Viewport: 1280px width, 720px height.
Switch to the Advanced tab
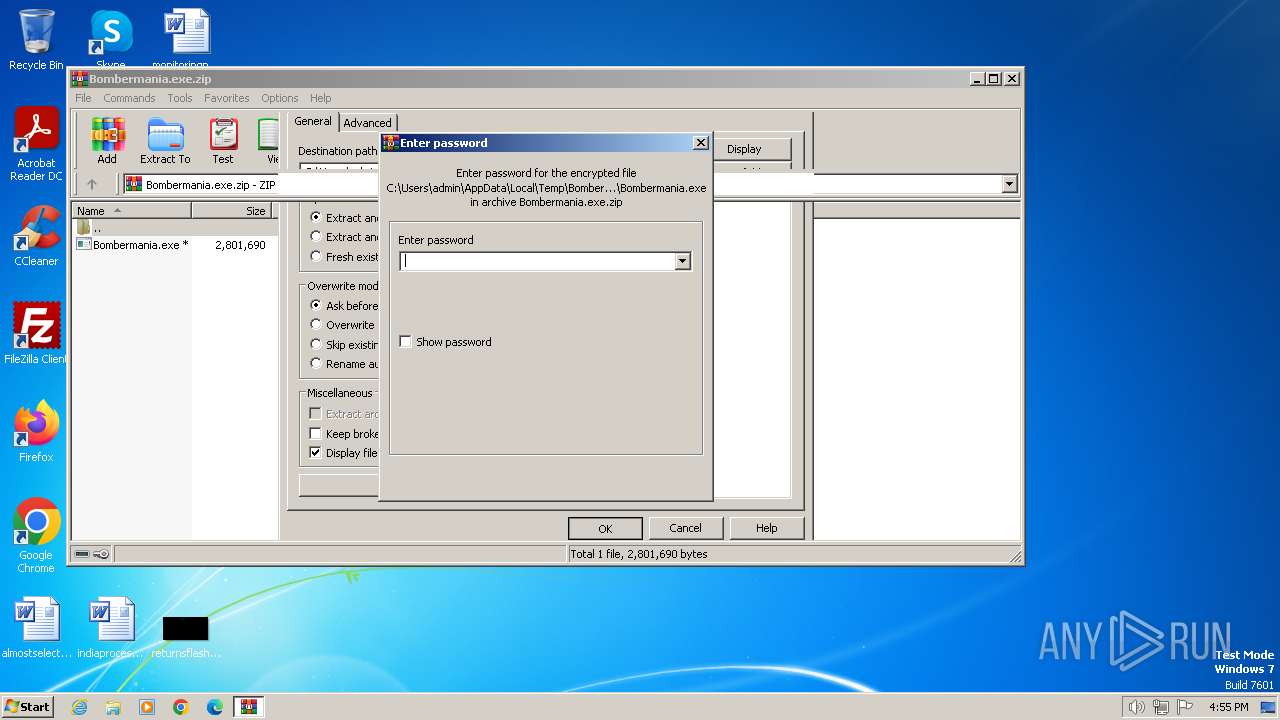tap(367, 123)
